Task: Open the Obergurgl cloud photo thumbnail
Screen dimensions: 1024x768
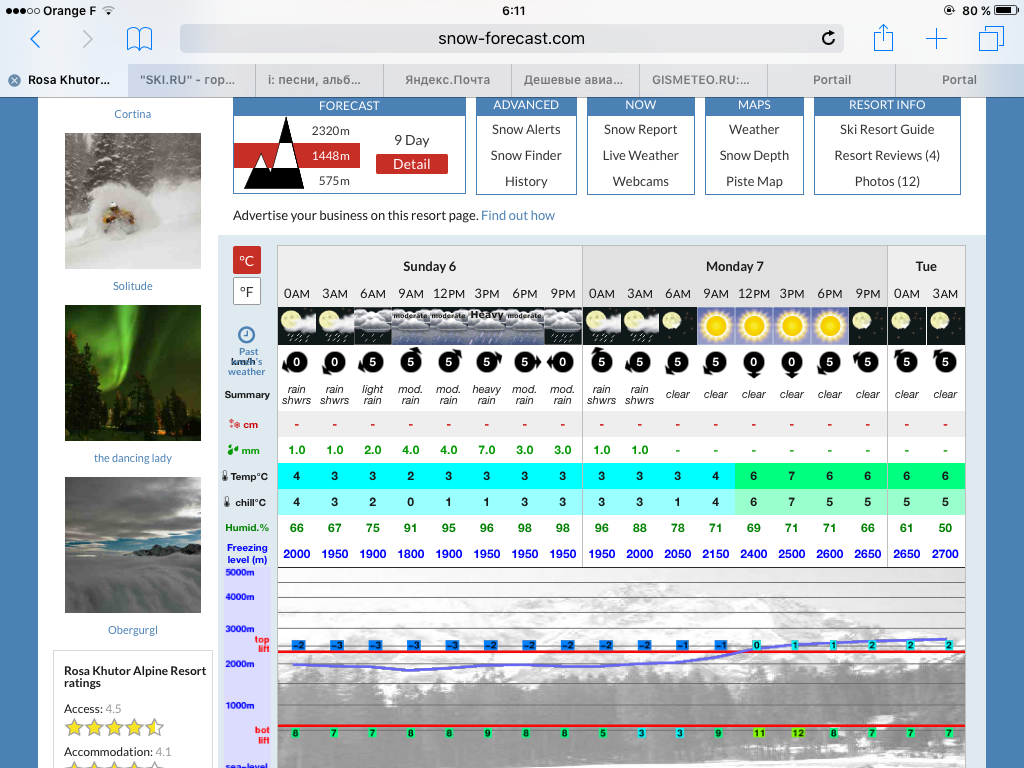Action: click(x=133, y=545)
